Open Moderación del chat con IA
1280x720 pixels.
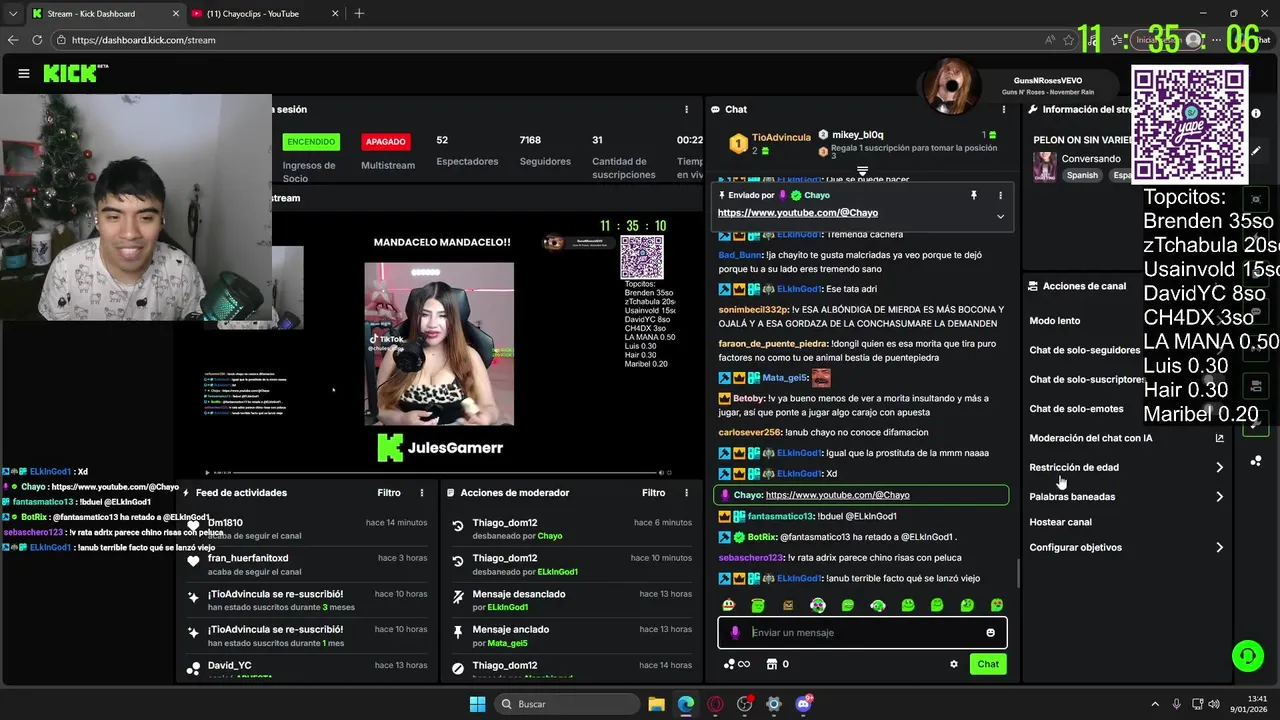(x=1091, y=438)
